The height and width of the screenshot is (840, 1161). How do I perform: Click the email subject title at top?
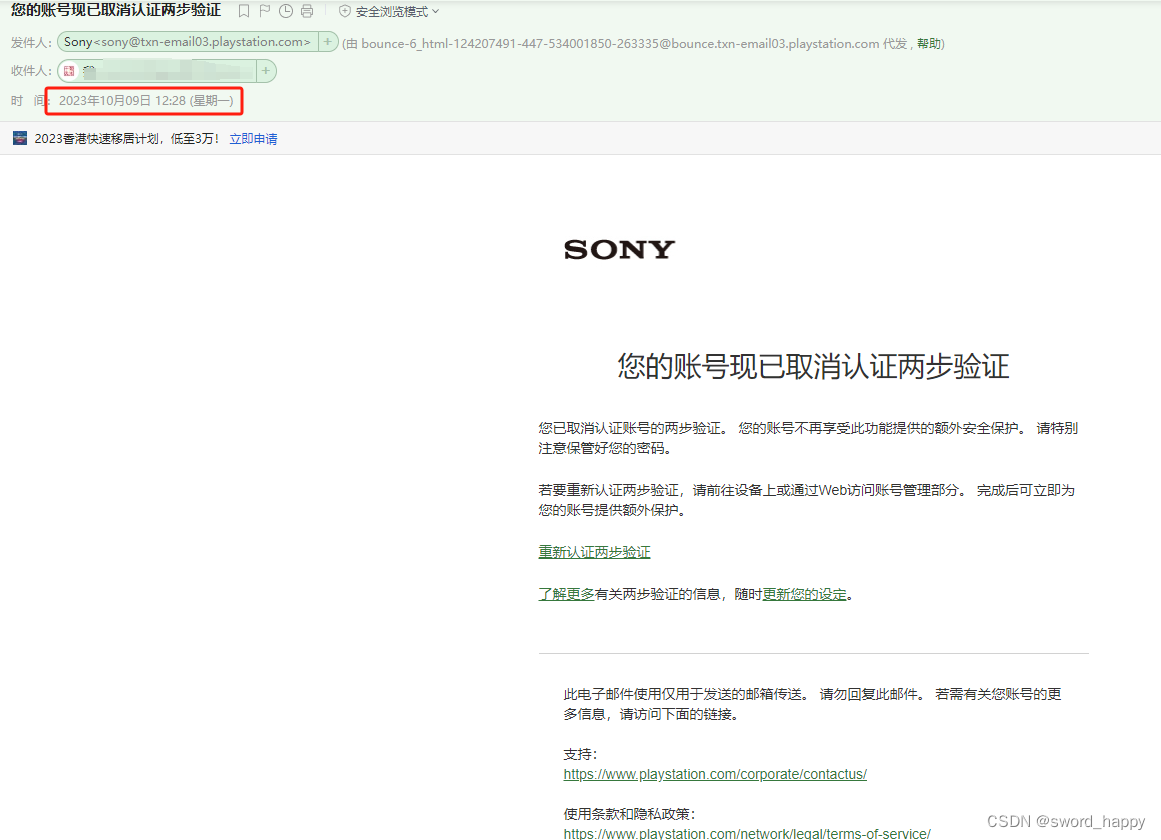coord(116,10)
